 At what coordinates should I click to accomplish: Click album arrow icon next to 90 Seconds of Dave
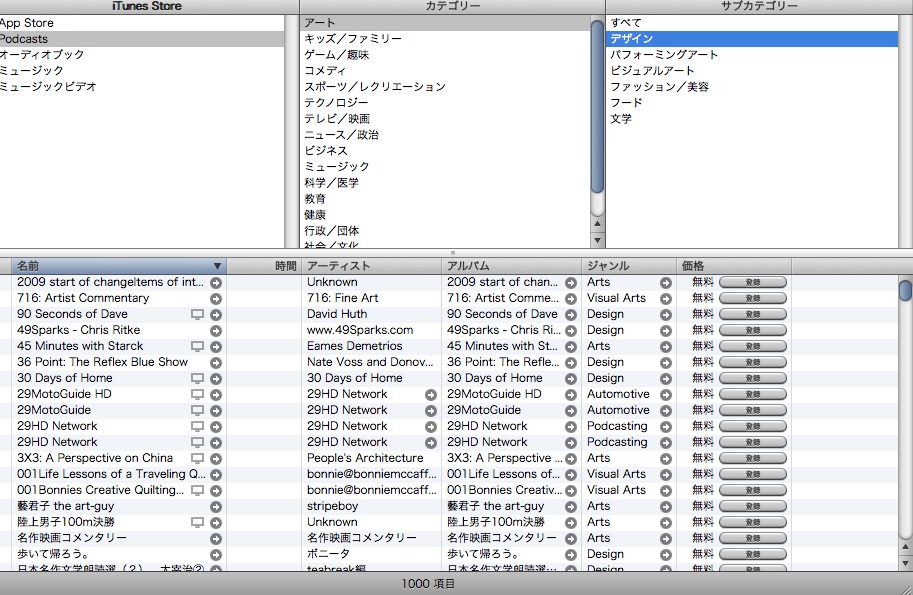coord(571,314)
